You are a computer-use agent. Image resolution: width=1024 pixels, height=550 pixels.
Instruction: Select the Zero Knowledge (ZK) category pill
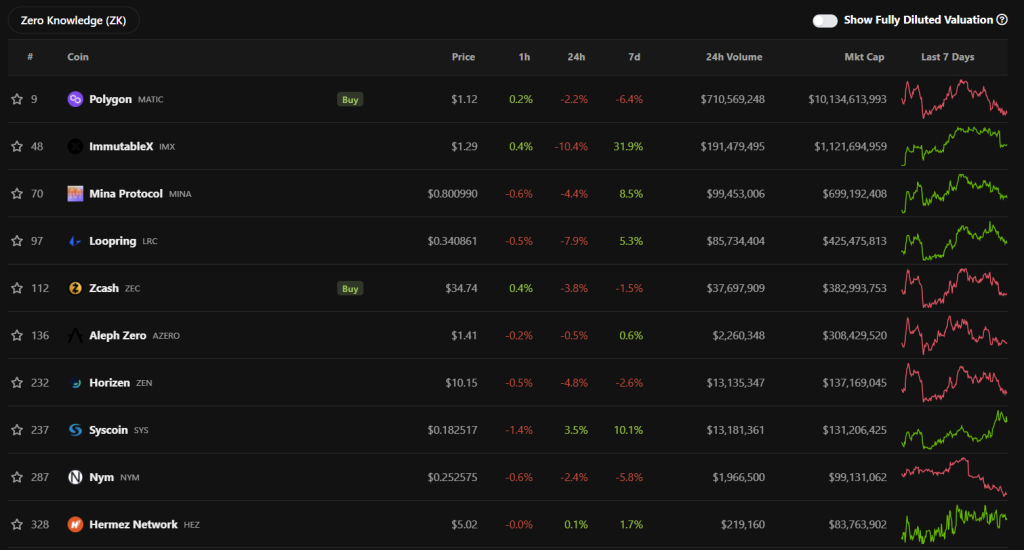[74, 20]
